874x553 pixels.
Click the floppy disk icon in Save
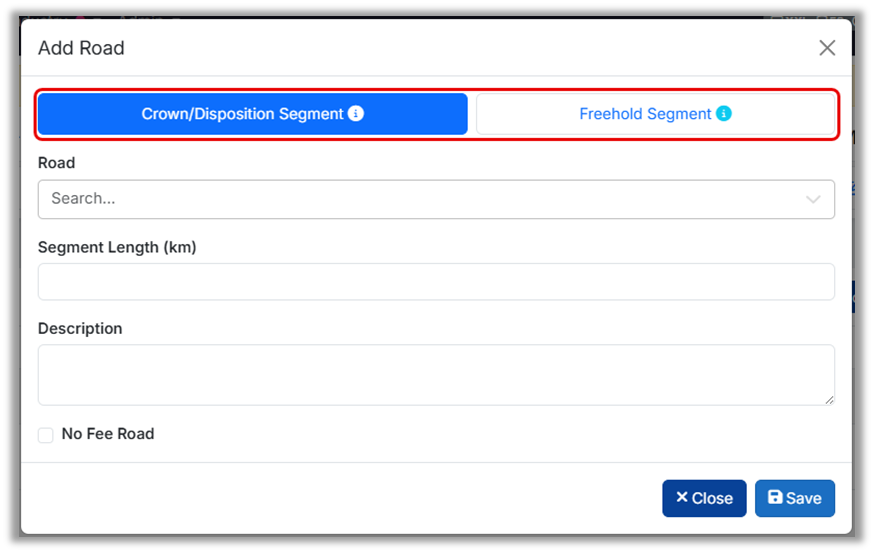(x=775, y=498)
